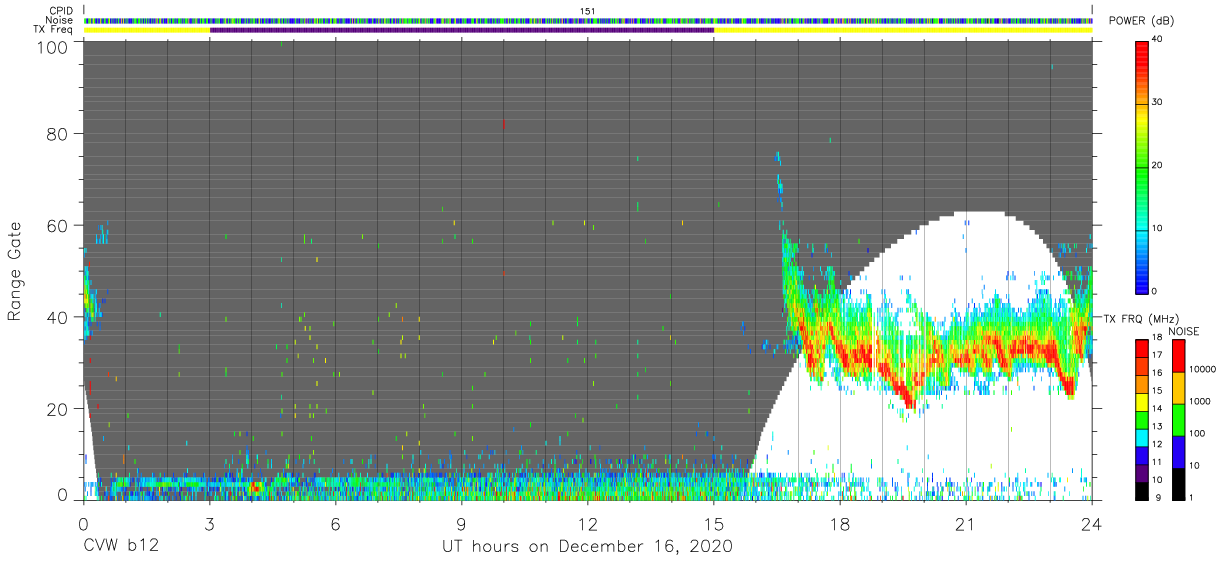
Task: Click the CVW b12 radar label
Action: point(121,547)
